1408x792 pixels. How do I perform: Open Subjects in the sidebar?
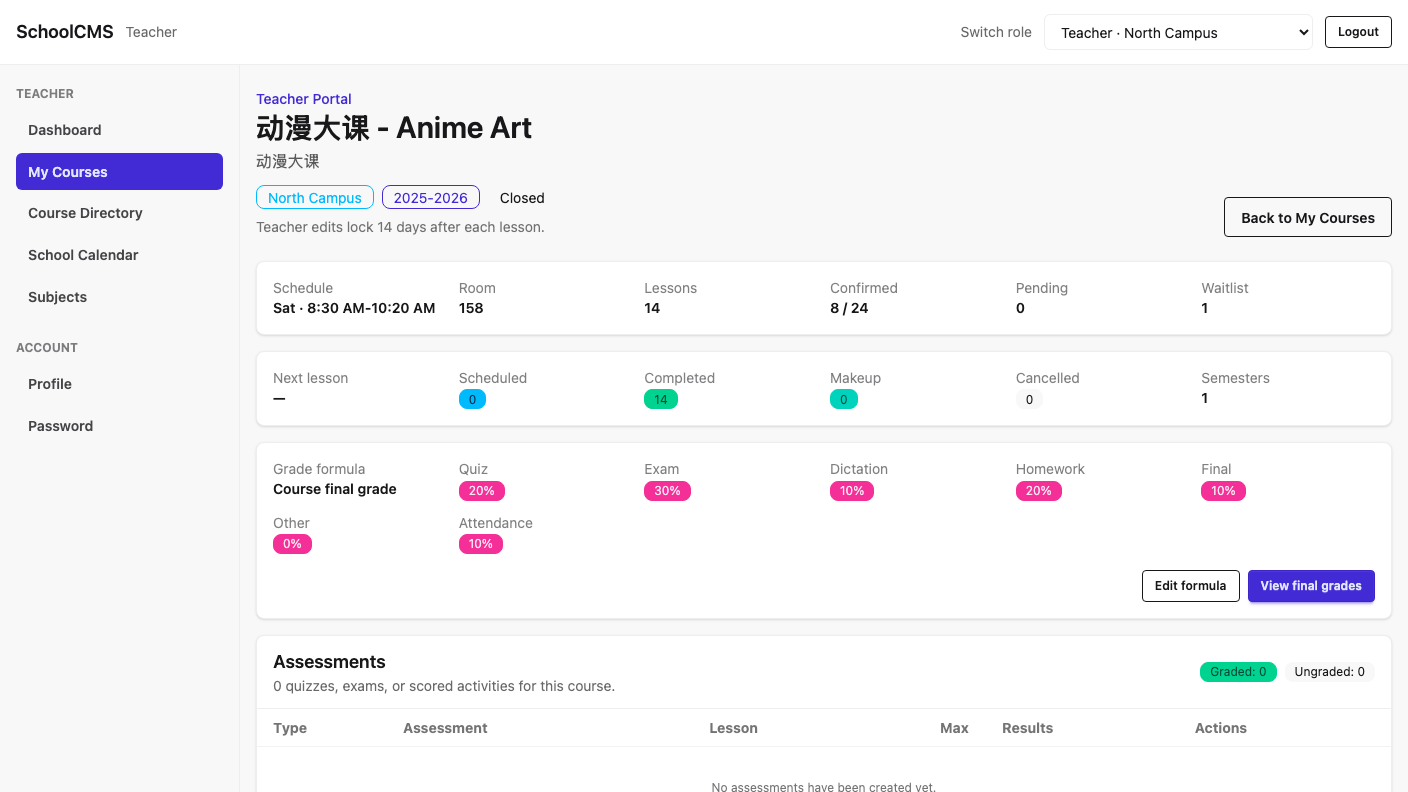(x=119, y=297)
